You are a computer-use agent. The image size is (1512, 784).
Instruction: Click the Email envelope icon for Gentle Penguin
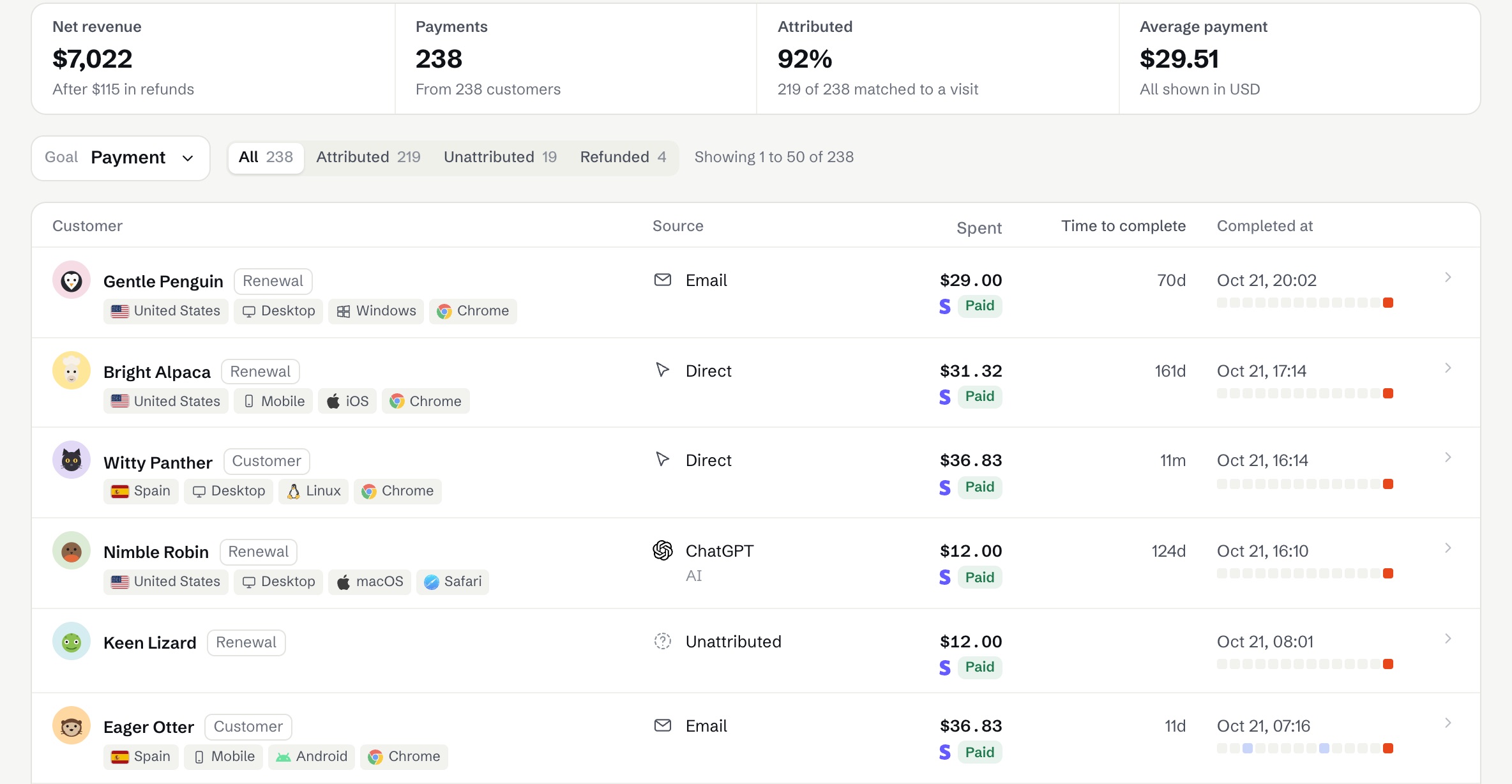click(x=663, y=280)
